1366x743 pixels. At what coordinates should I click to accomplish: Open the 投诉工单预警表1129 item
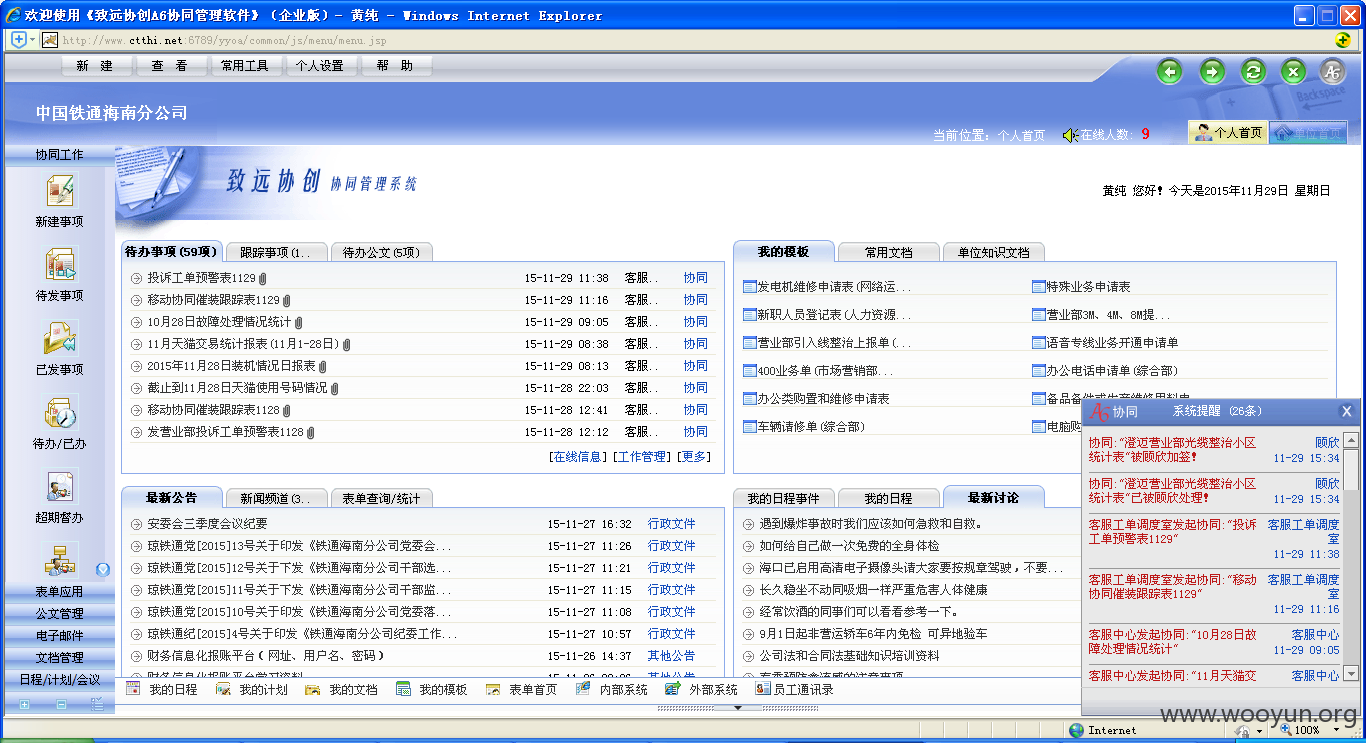[x=201, y=278]
